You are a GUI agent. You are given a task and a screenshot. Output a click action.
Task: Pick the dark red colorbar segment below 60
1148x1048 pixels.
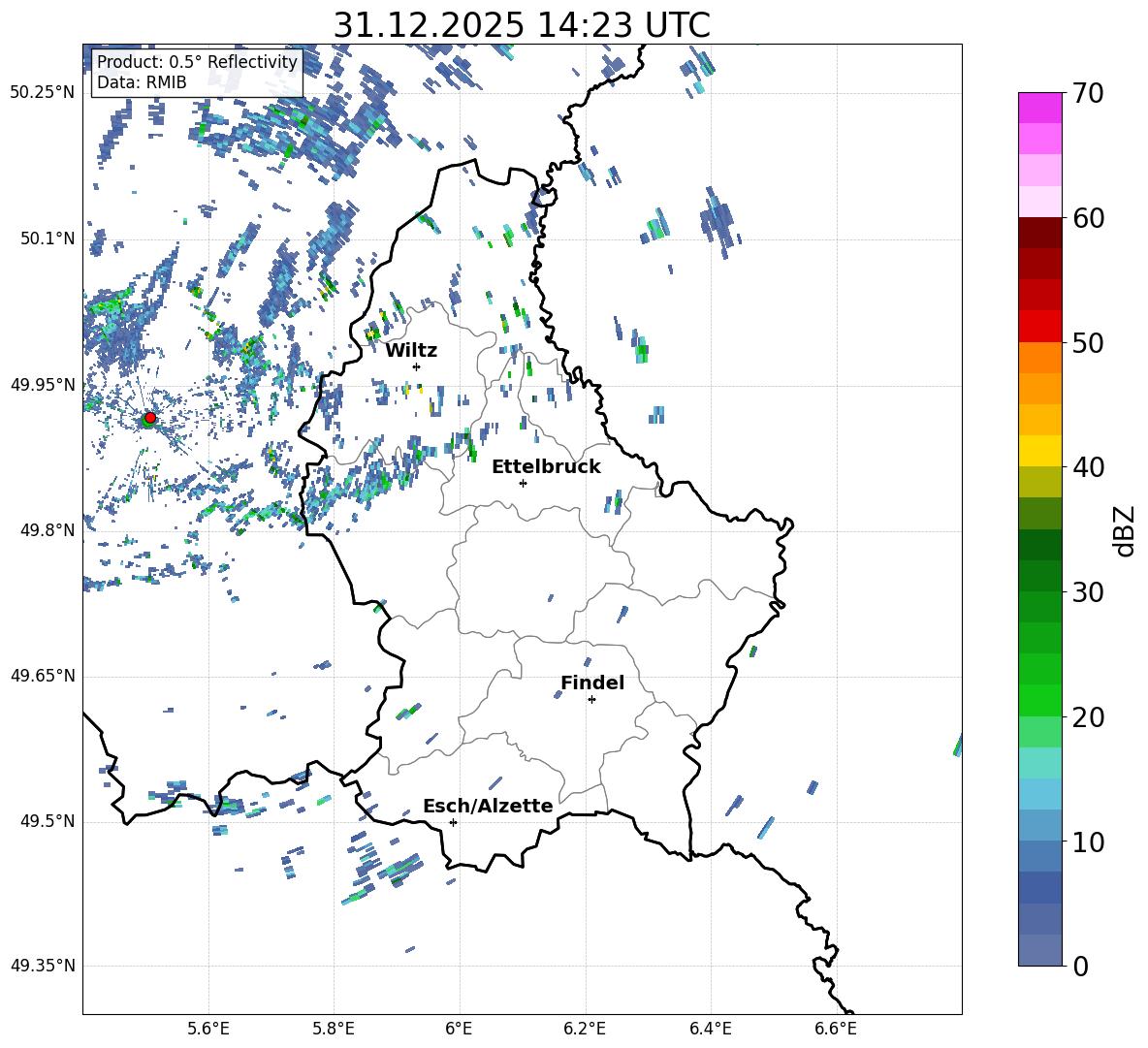[x=1040, y=234]
